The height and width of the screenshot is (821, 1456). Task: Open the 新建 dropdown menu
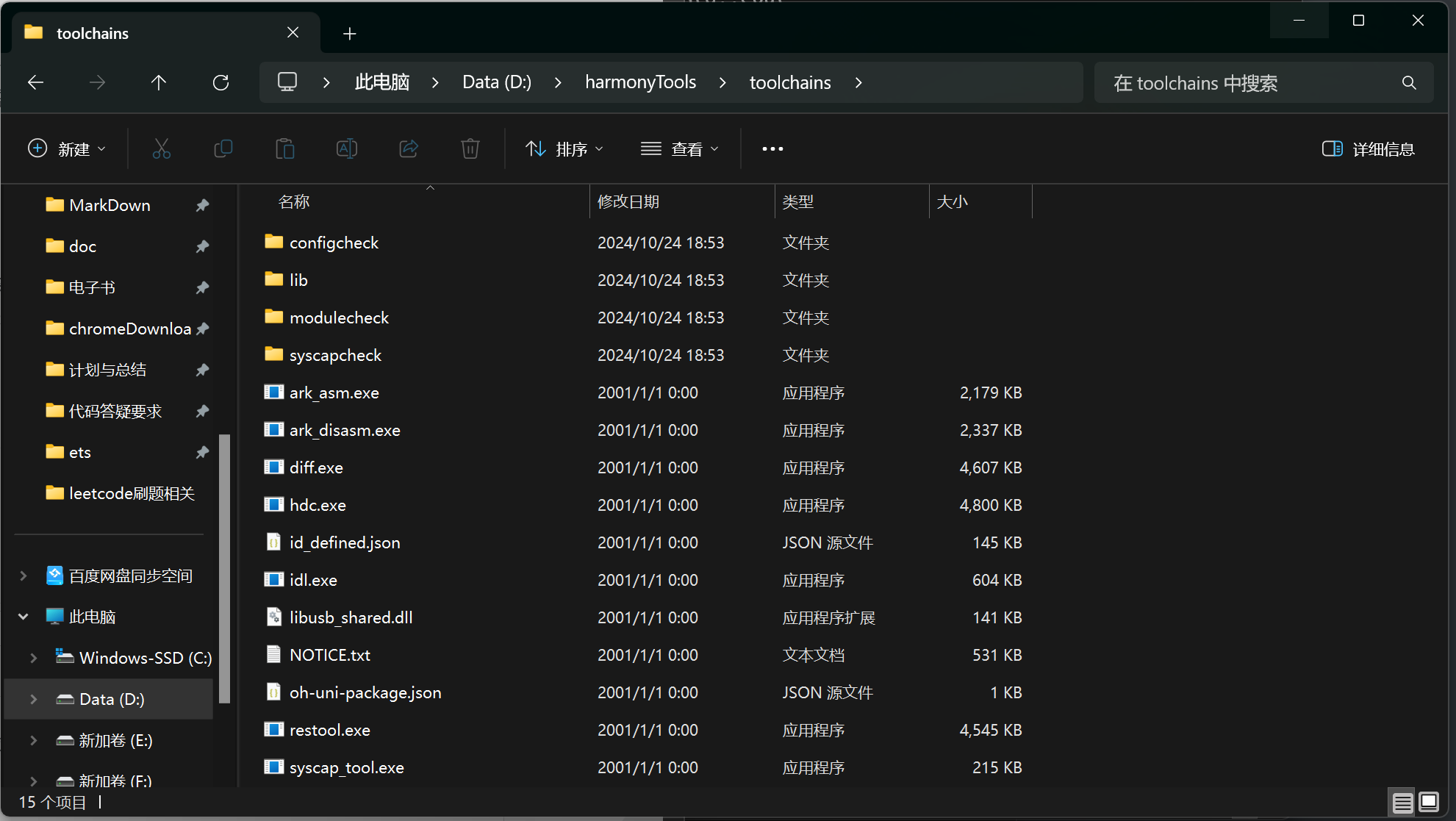pos(67,149)
